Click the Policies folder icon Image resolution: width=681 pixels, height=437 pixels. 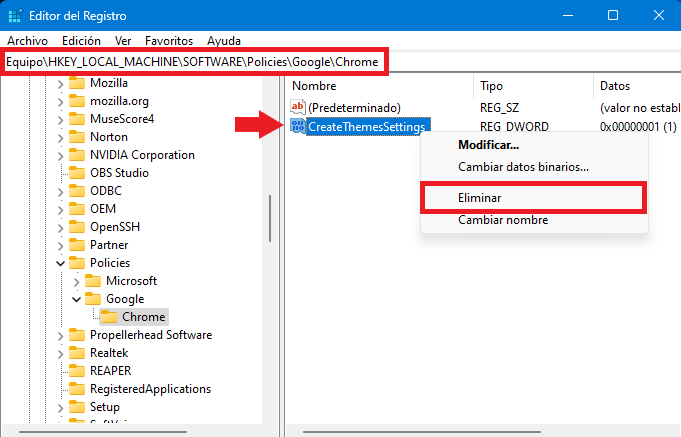(77, 263)
